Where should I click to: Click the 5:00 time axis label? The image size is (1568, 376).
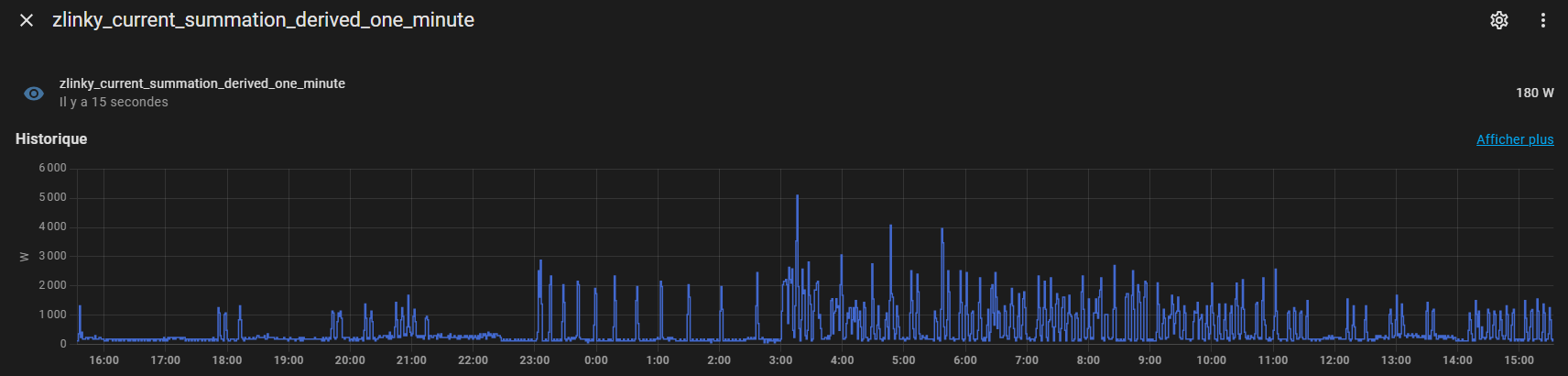pyautogui.click(x=904, y=360)
